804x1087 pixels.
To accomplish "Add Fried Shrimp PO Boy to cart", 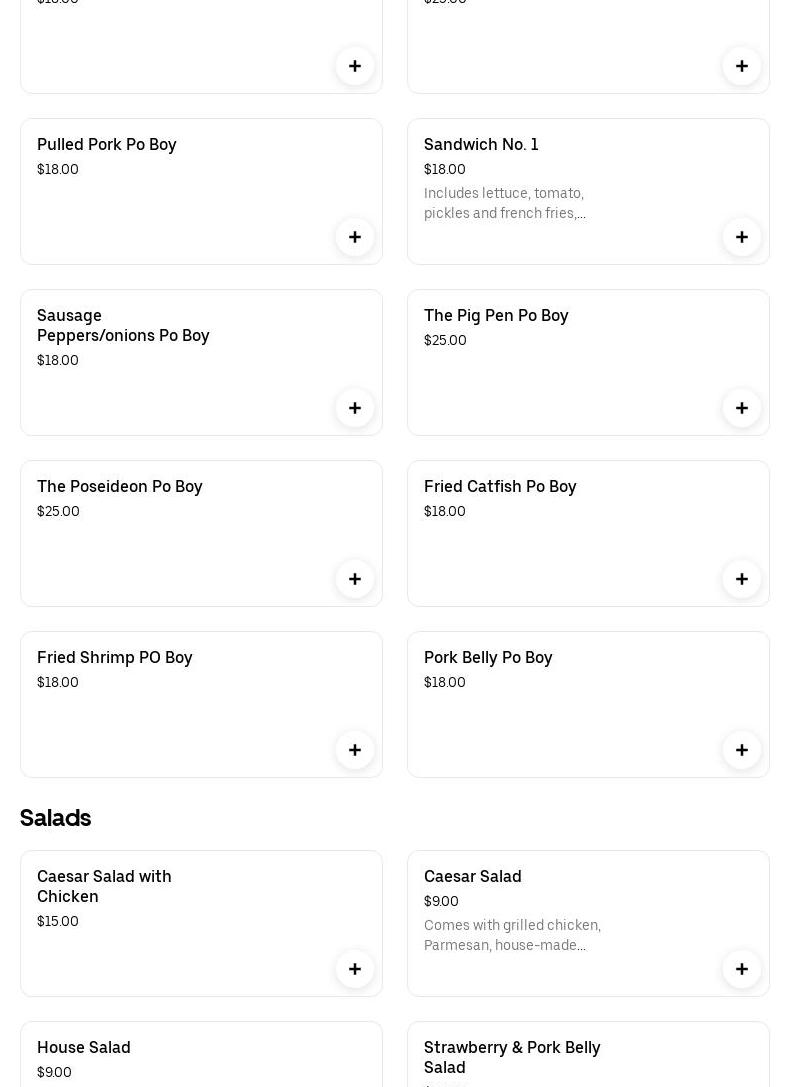I will [355, 750].
